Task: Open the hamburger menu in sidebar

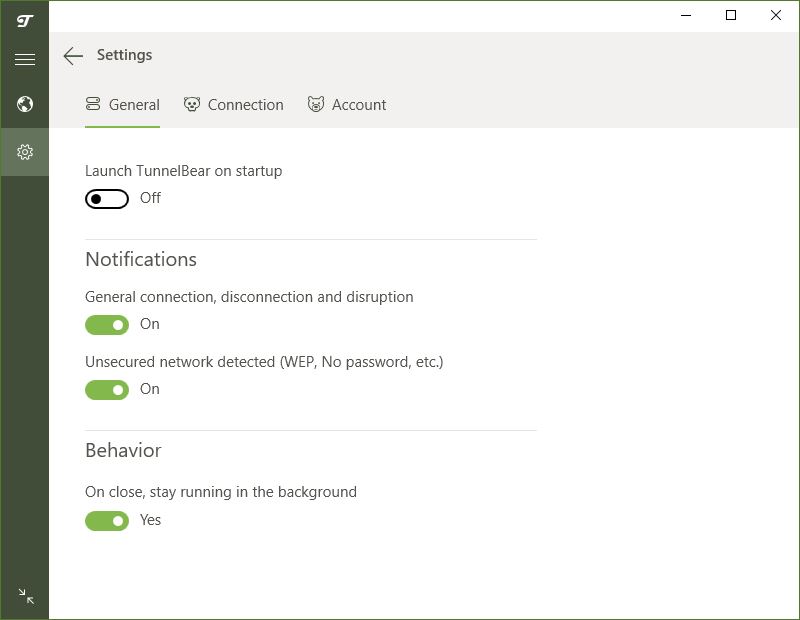Action: point(24,59)
